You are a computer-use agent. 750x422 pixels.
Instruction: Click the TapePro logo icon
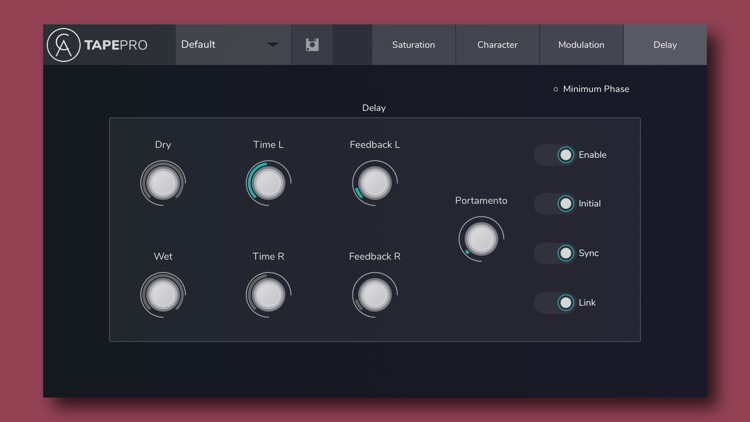(64, 45)
